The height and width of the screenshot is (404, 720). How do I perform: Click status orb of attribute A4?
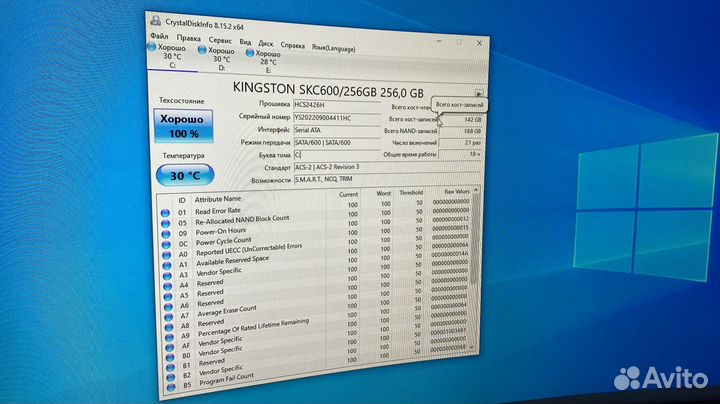168,286
